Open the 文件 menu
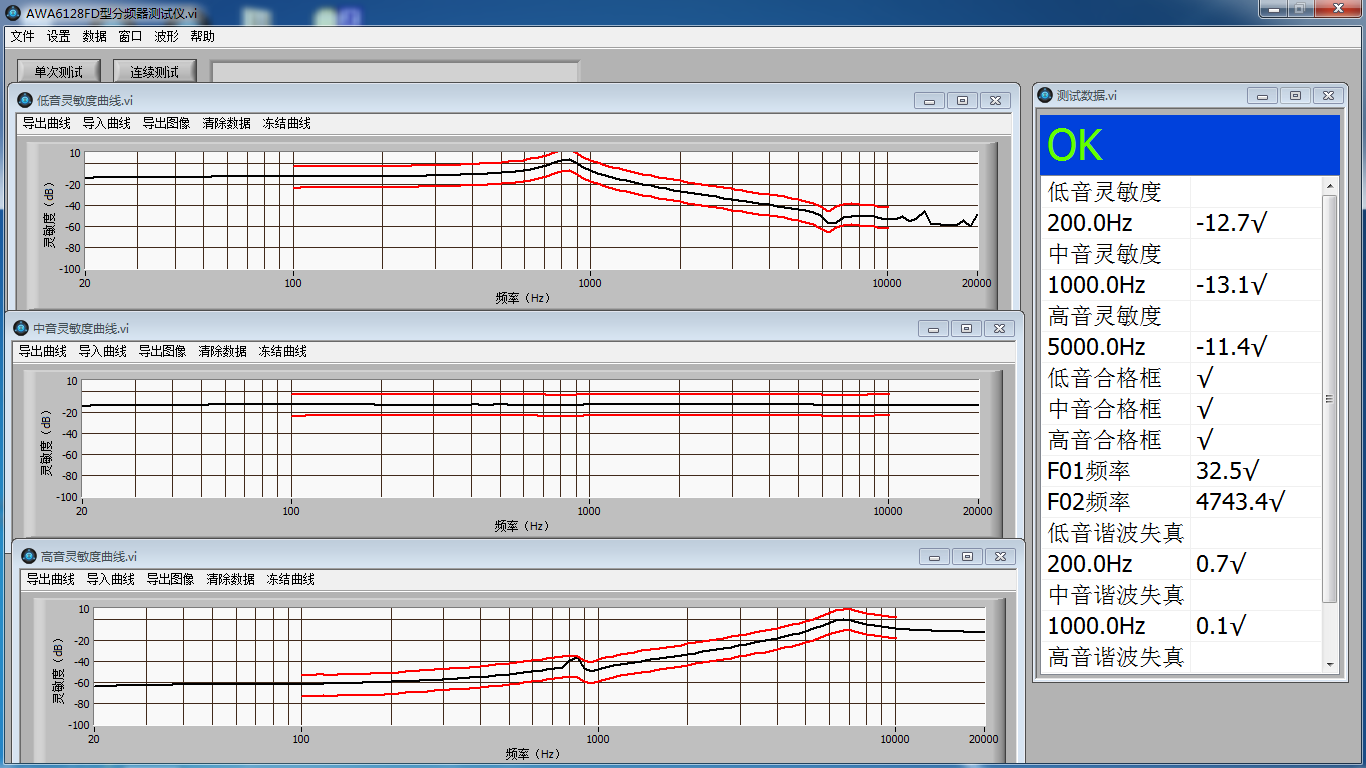This screenshot has height=768, width=1366. click(22, 36)
